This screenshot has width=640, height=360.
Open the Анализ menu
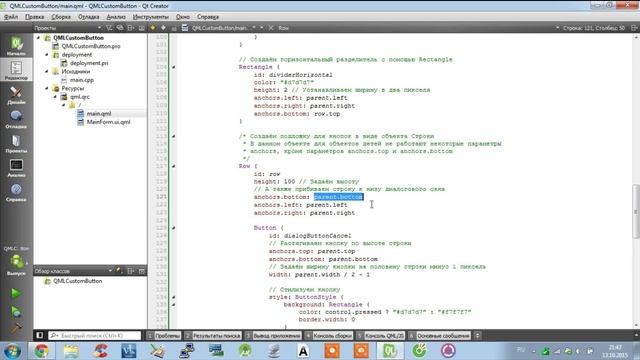116,17
